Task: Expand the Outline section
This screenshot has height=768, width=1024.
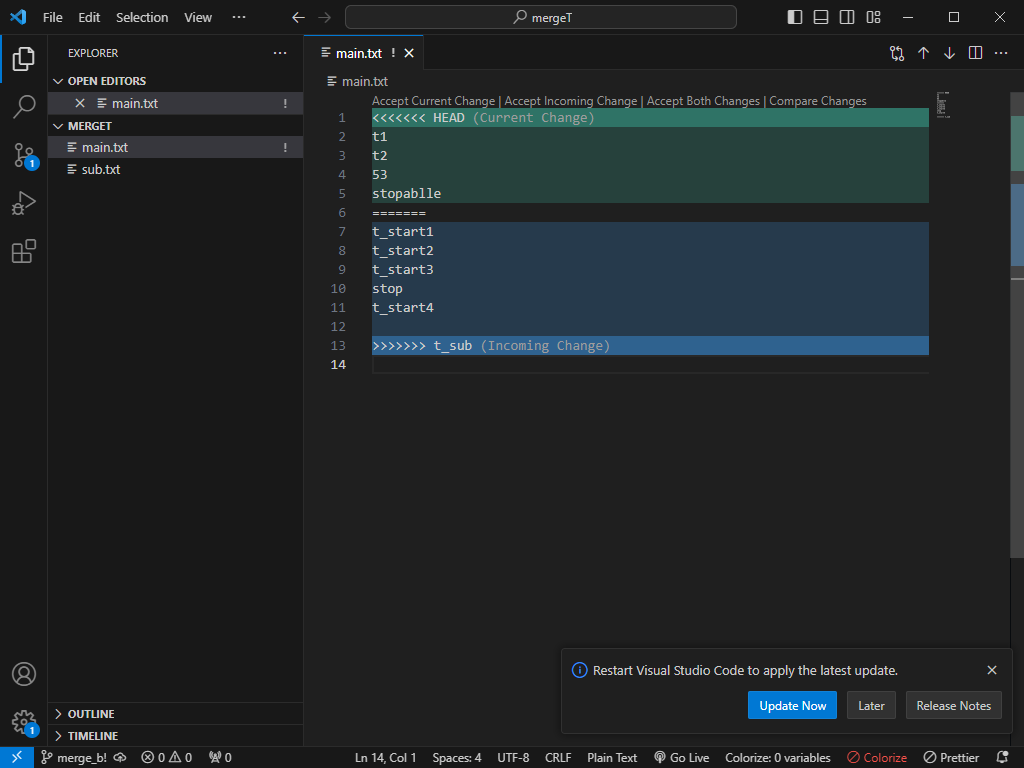Action: pos(175,714)
